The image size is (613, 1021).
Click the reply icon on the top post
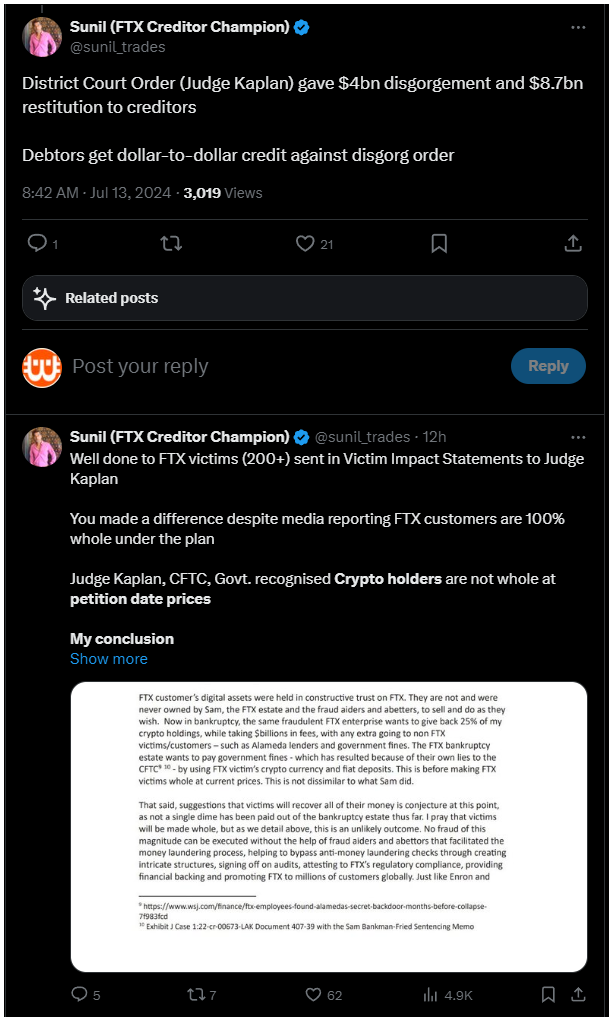click(37, 244)
